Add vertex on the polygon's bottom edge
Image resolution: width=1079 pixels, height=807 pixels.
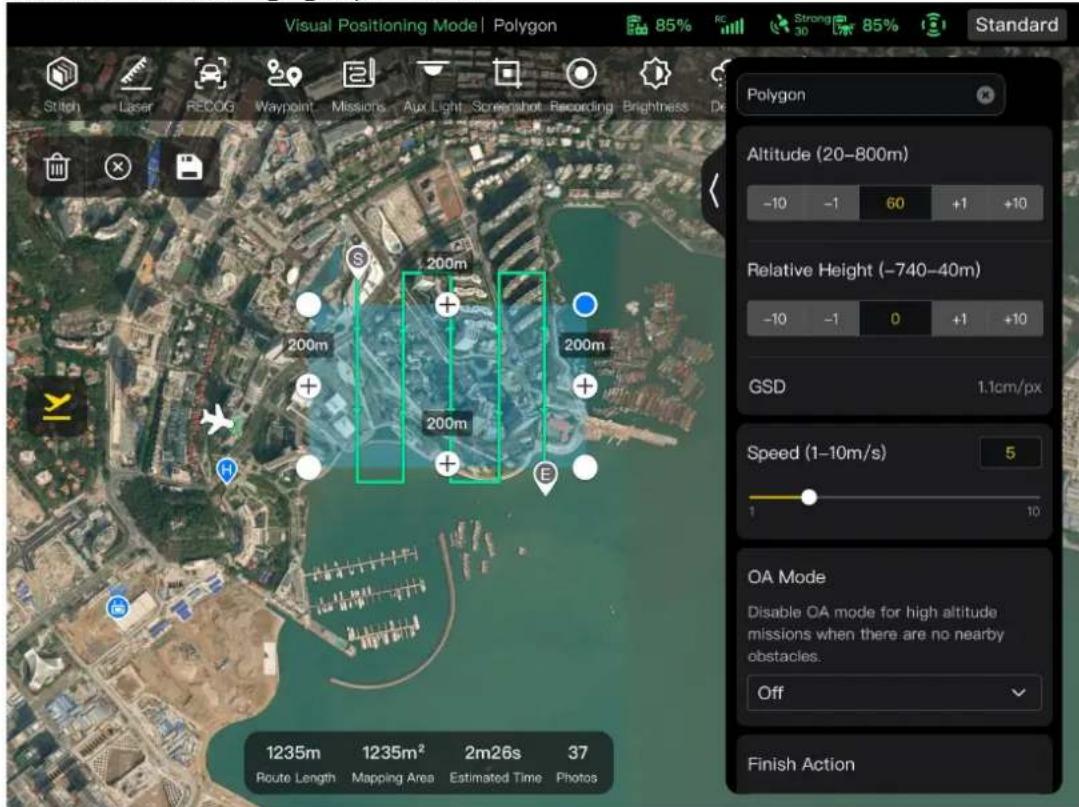(447, 464)
